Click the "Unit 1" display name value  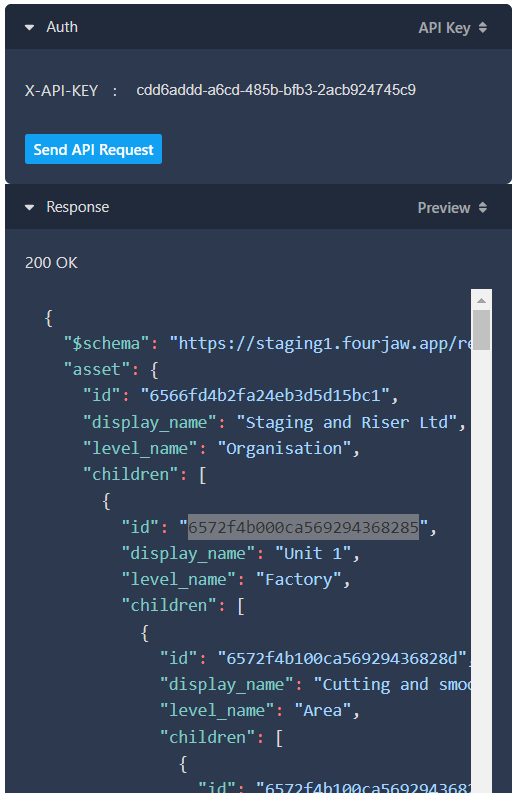click(313, 553)
